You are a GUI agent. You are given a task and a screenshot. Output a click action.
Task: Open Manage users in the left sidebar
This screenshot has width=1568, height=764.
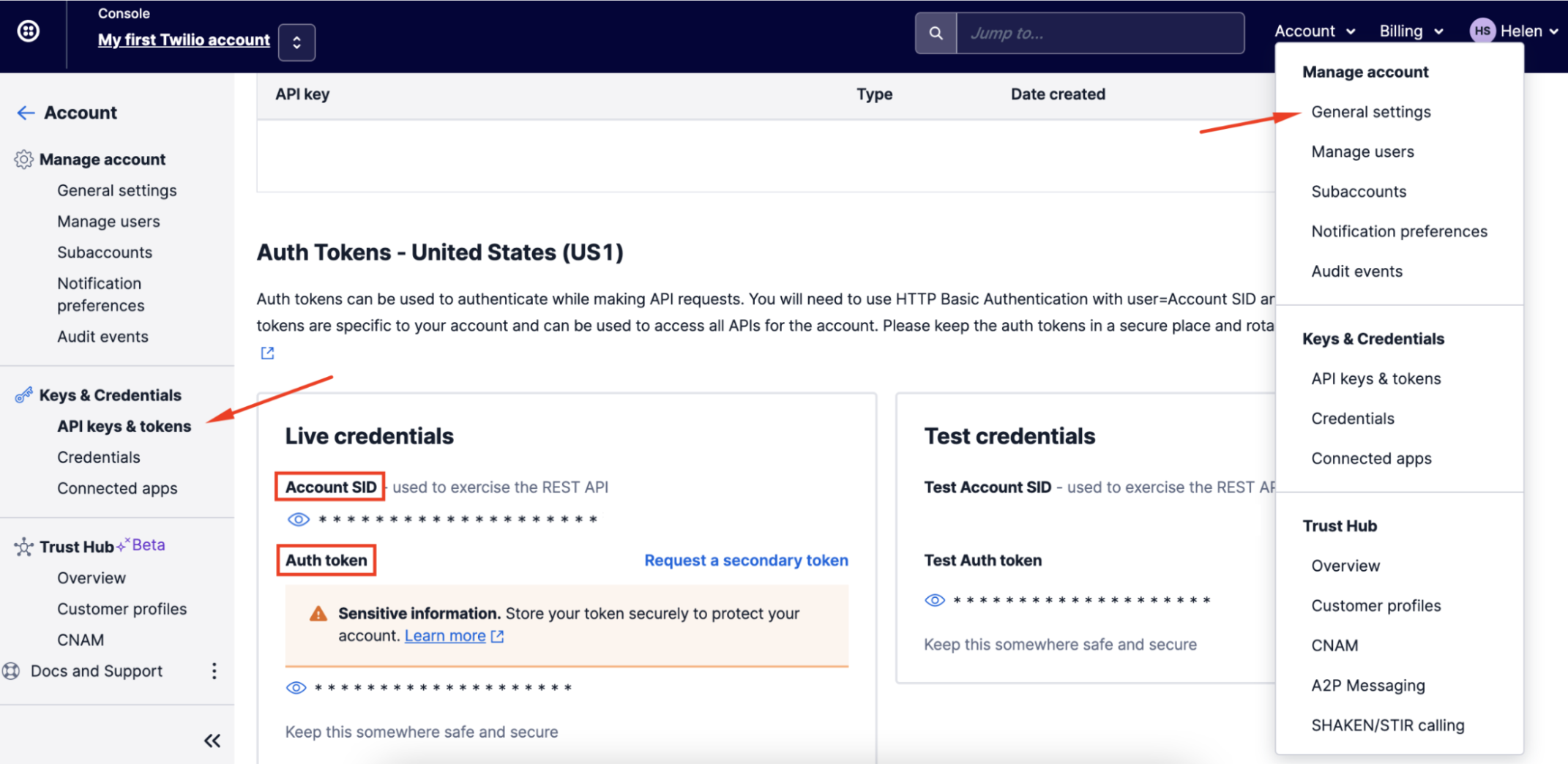[108, 222]
